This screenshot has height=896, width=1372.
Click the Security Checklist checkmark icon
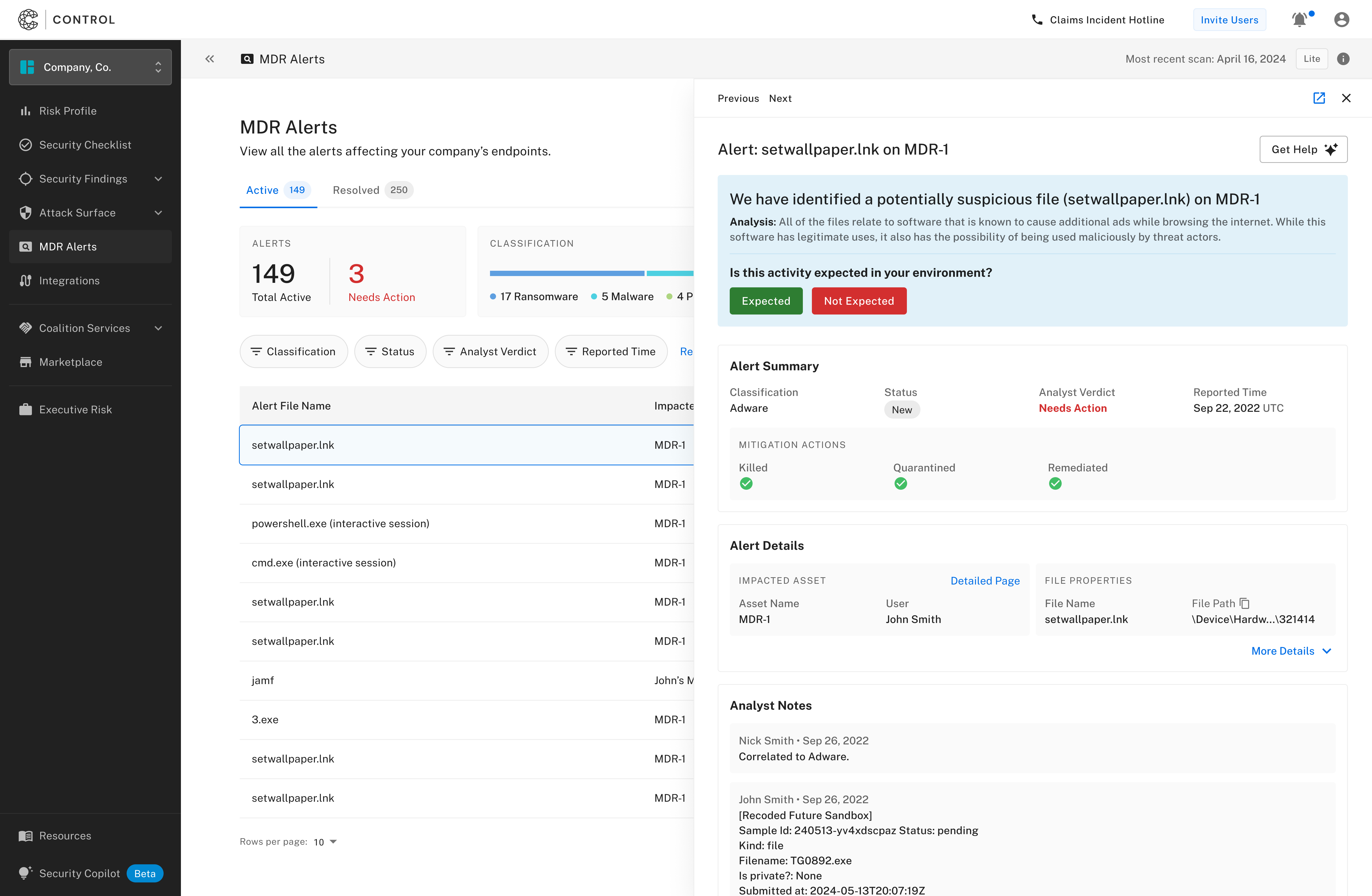click(25, 145)
